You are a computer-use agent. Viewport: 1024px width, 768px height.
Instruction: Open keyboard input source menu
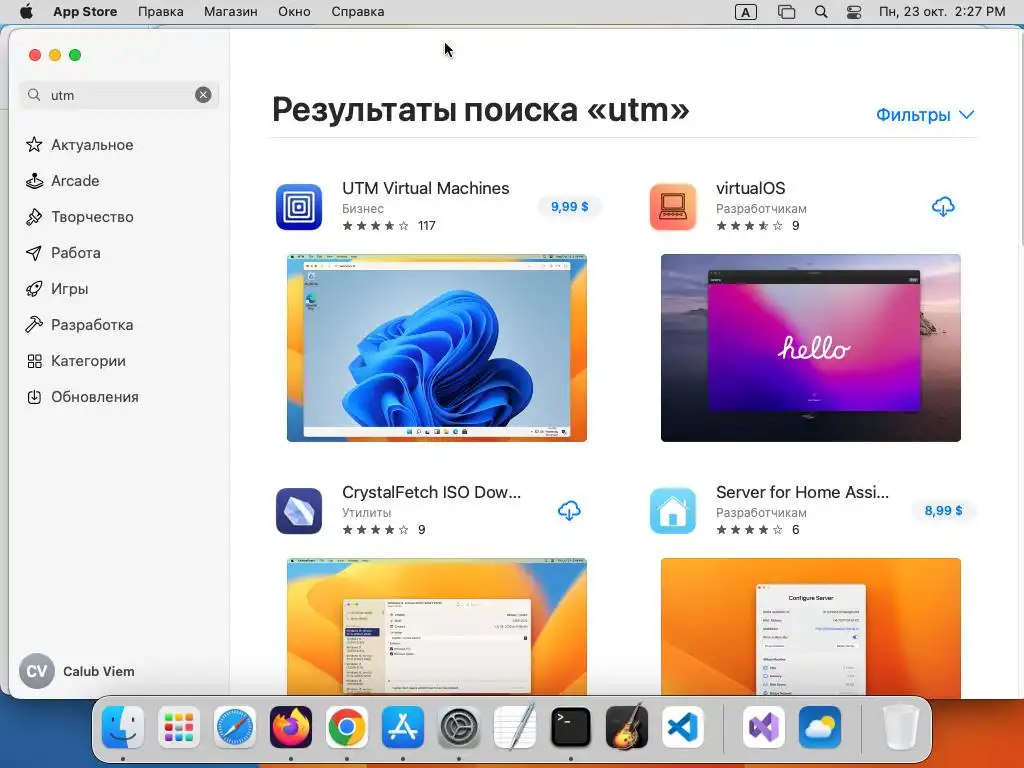746,12
